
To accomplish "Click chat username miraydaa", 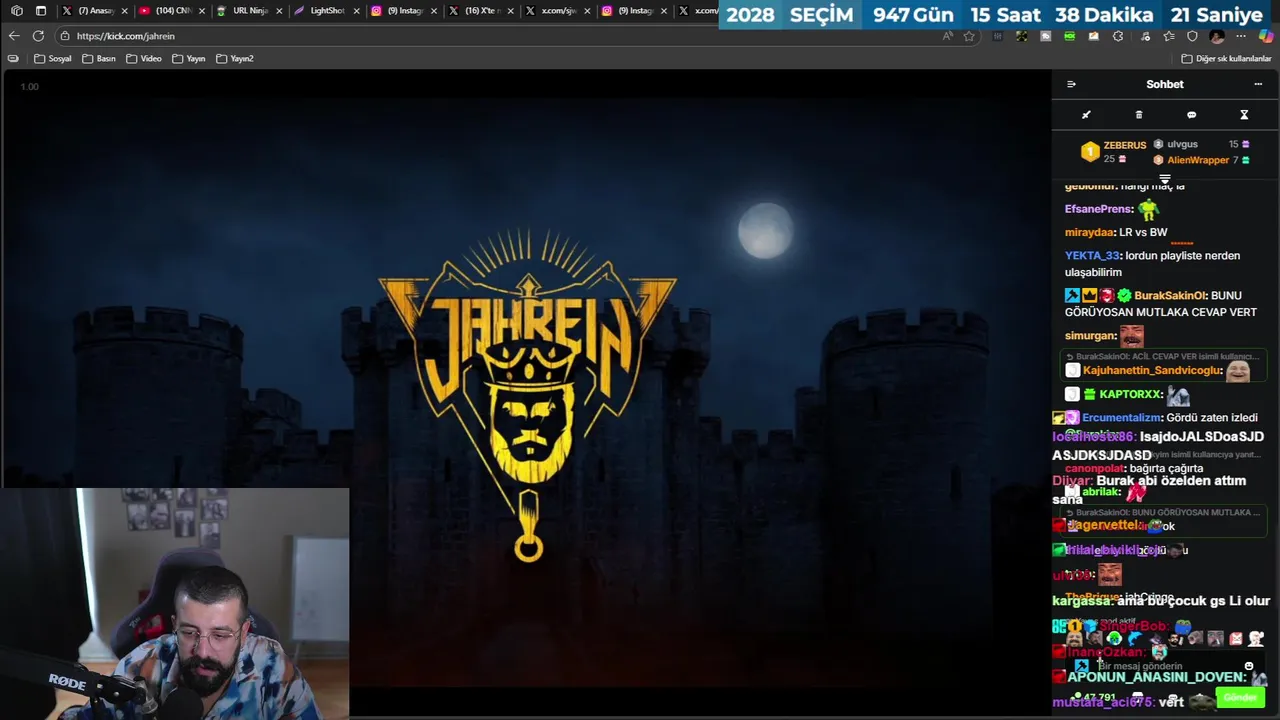I will 1090,232.
